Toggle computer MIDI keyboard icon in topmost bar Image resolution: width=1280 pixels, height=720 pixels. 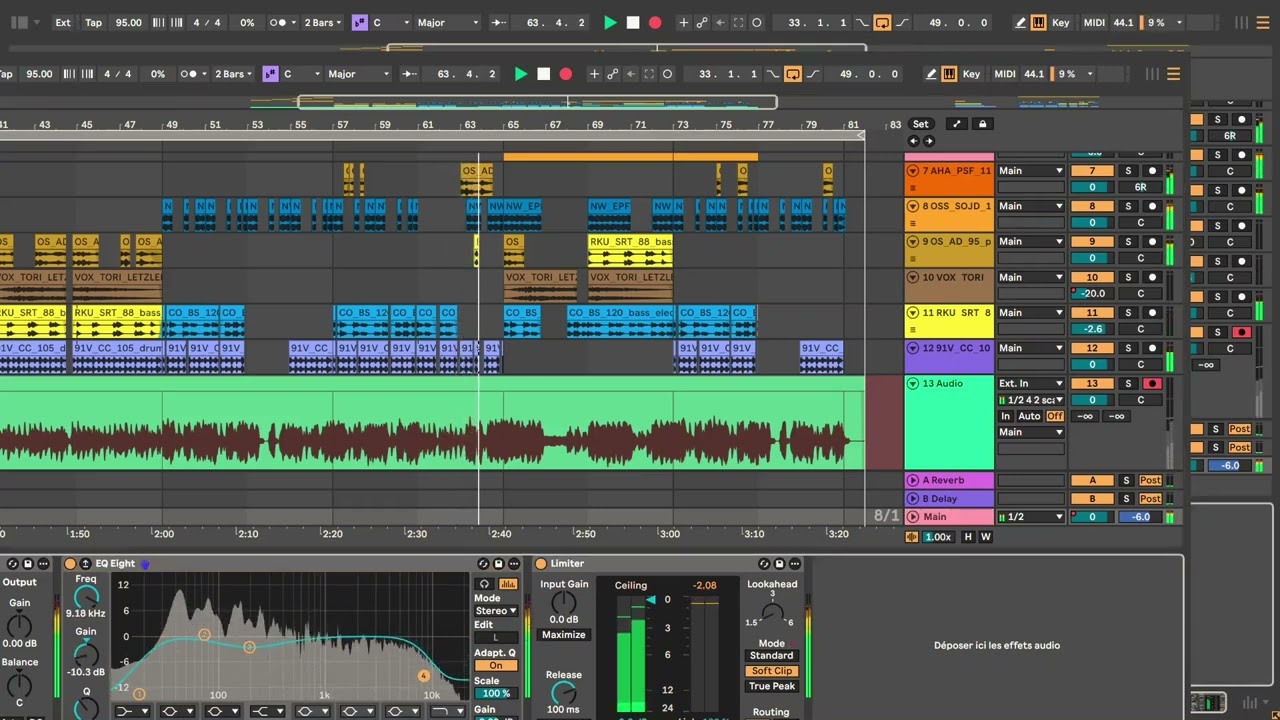1038,22
